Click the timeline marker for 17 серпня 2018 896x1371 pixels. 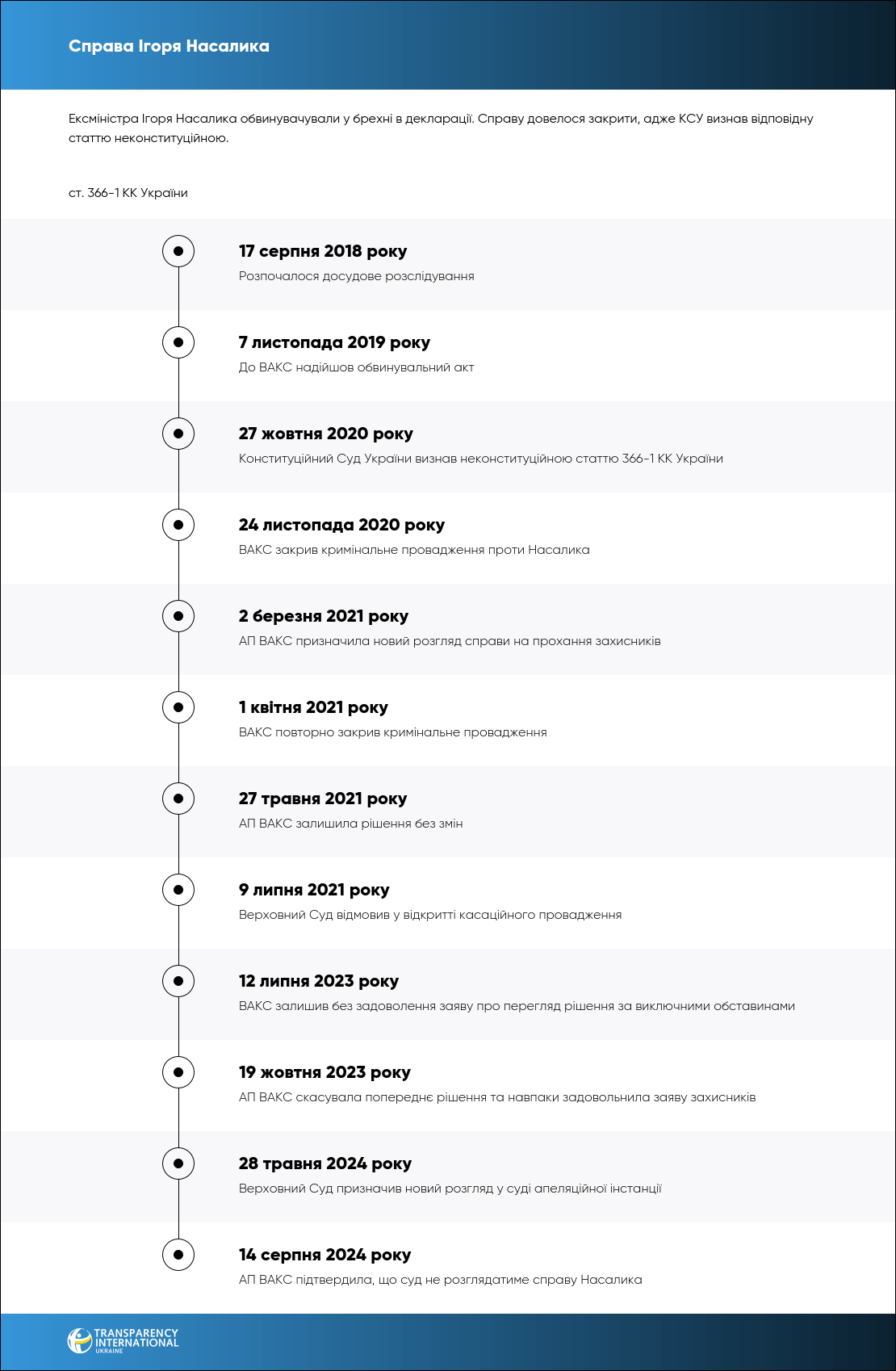178,251
